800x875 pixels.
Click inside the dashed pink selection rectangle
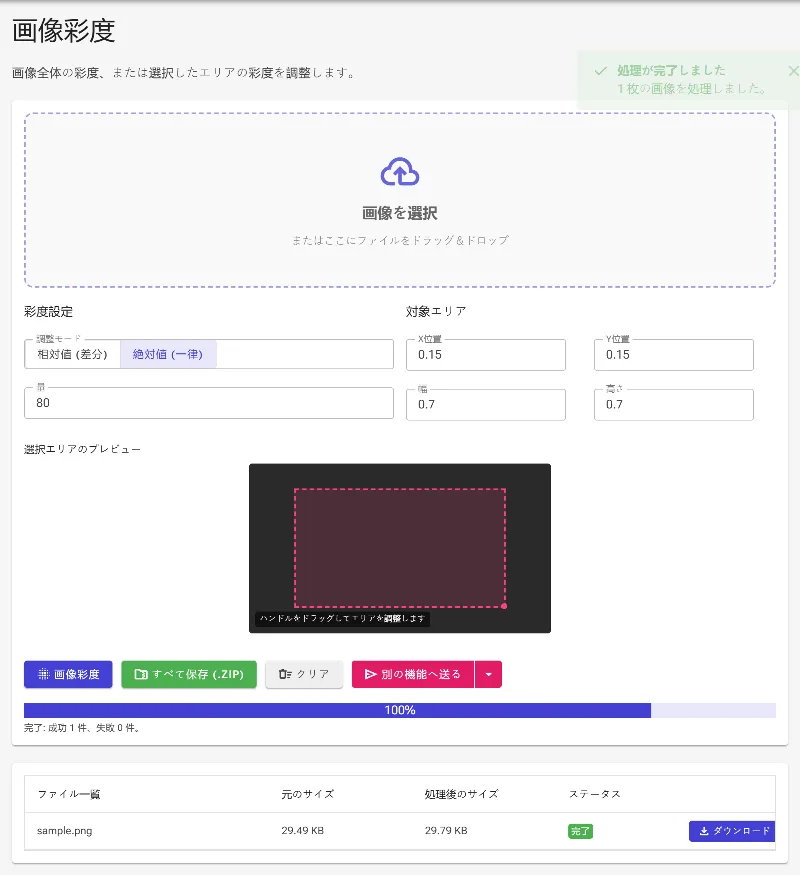point(399,547)
